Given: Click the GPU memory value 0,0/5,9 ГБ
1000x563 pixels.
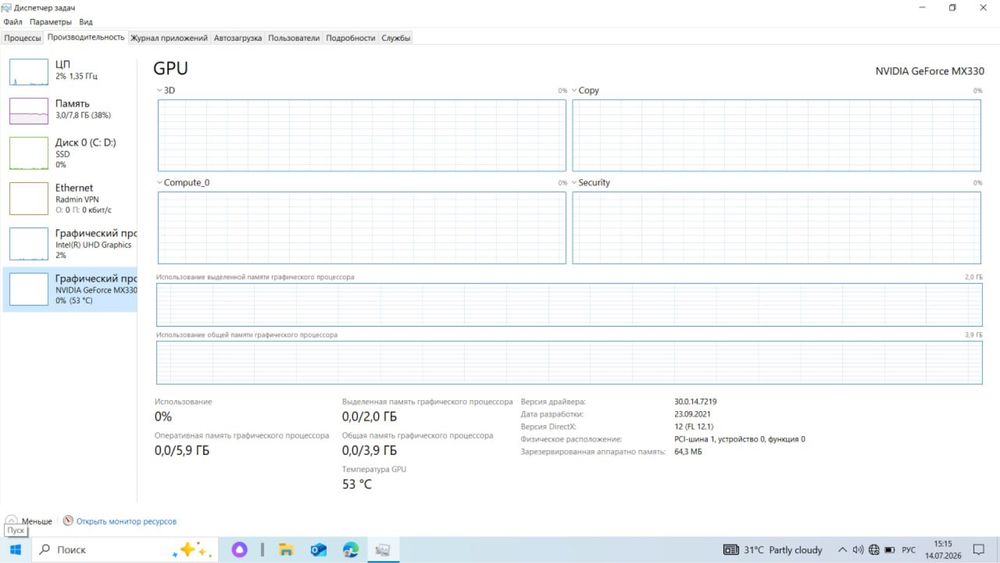Looking at the screenshot, I should click(x=182, y=451).
